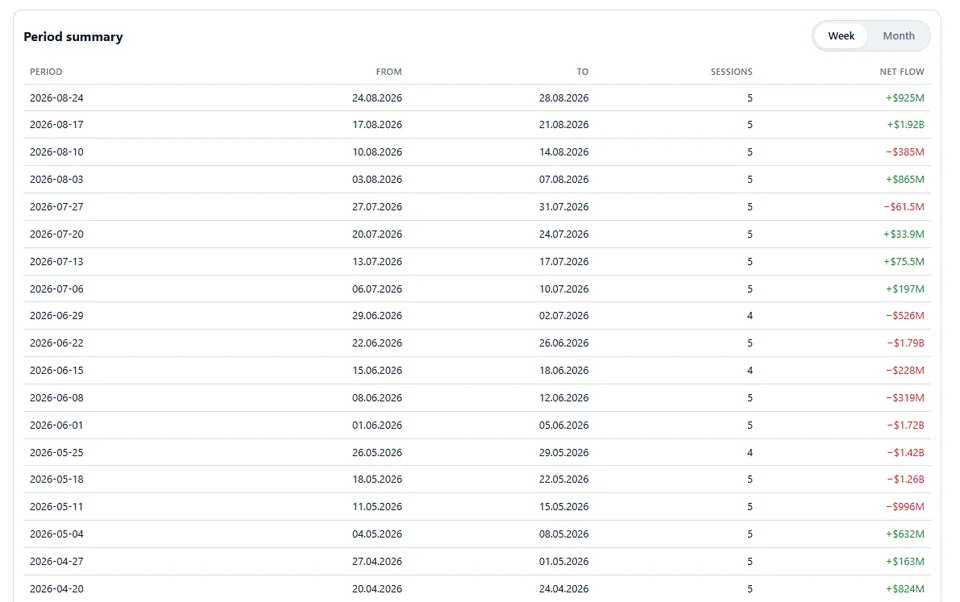
Task: Switch period summary to Month view
Action: [898, 36]
